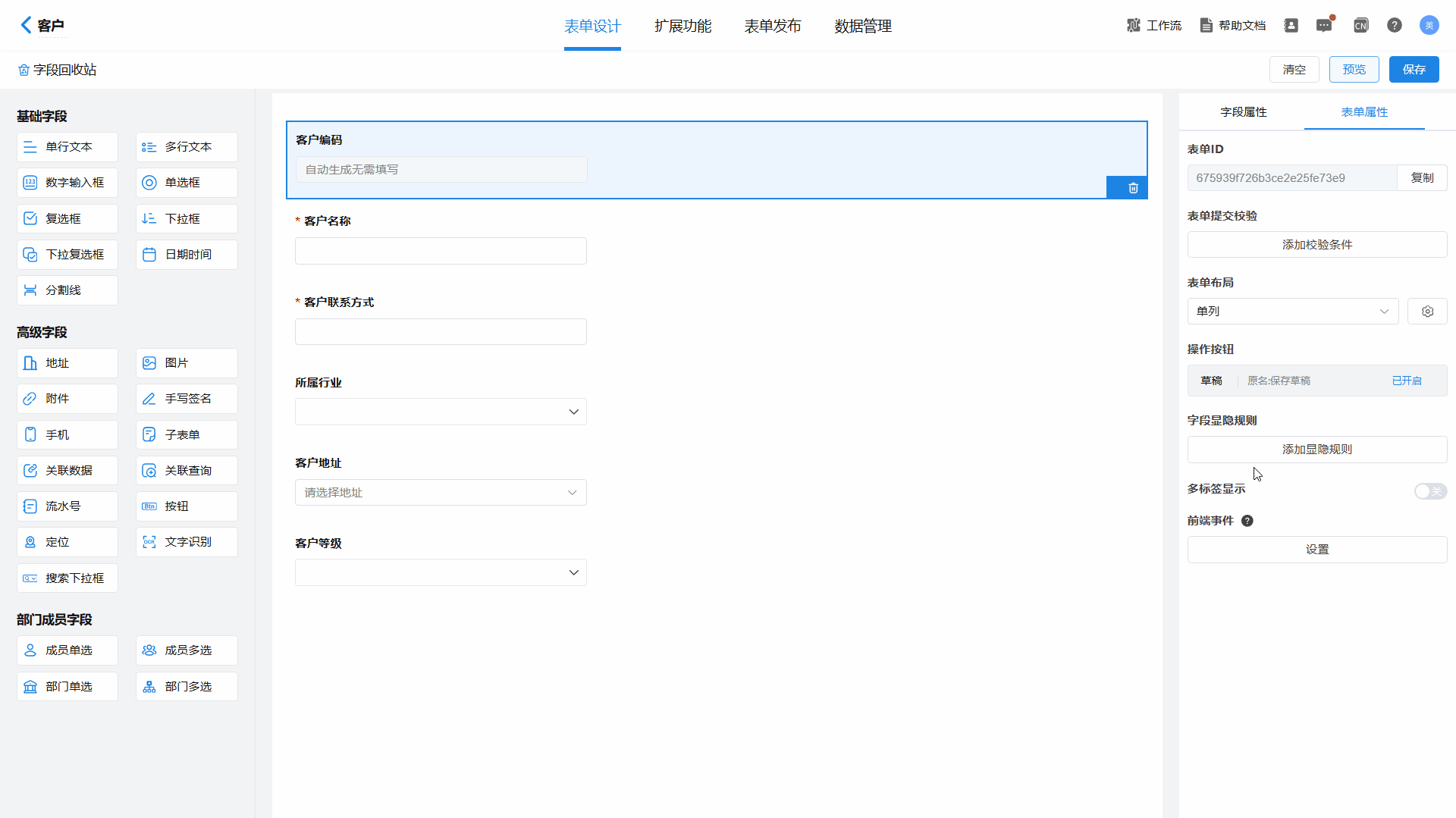
Task: Add an 图片 image field
Action: [x=187, y=363]
